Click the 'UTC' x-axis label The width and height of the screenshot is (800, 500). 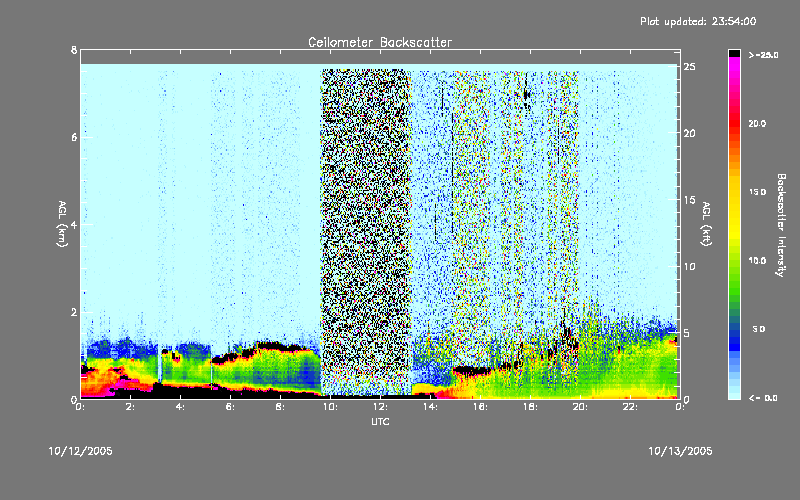point(380,422)
